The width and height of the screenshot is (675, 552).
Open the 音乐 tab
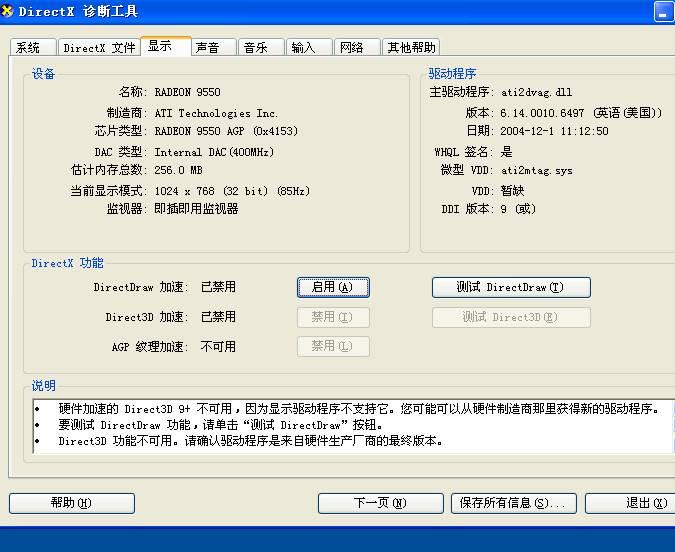coord(260,48)
